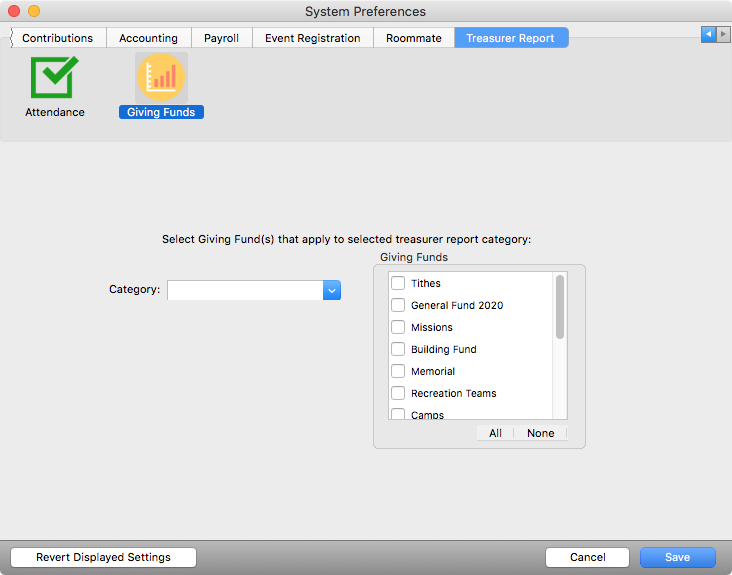Tick the Building Fund checkbox

398,349
